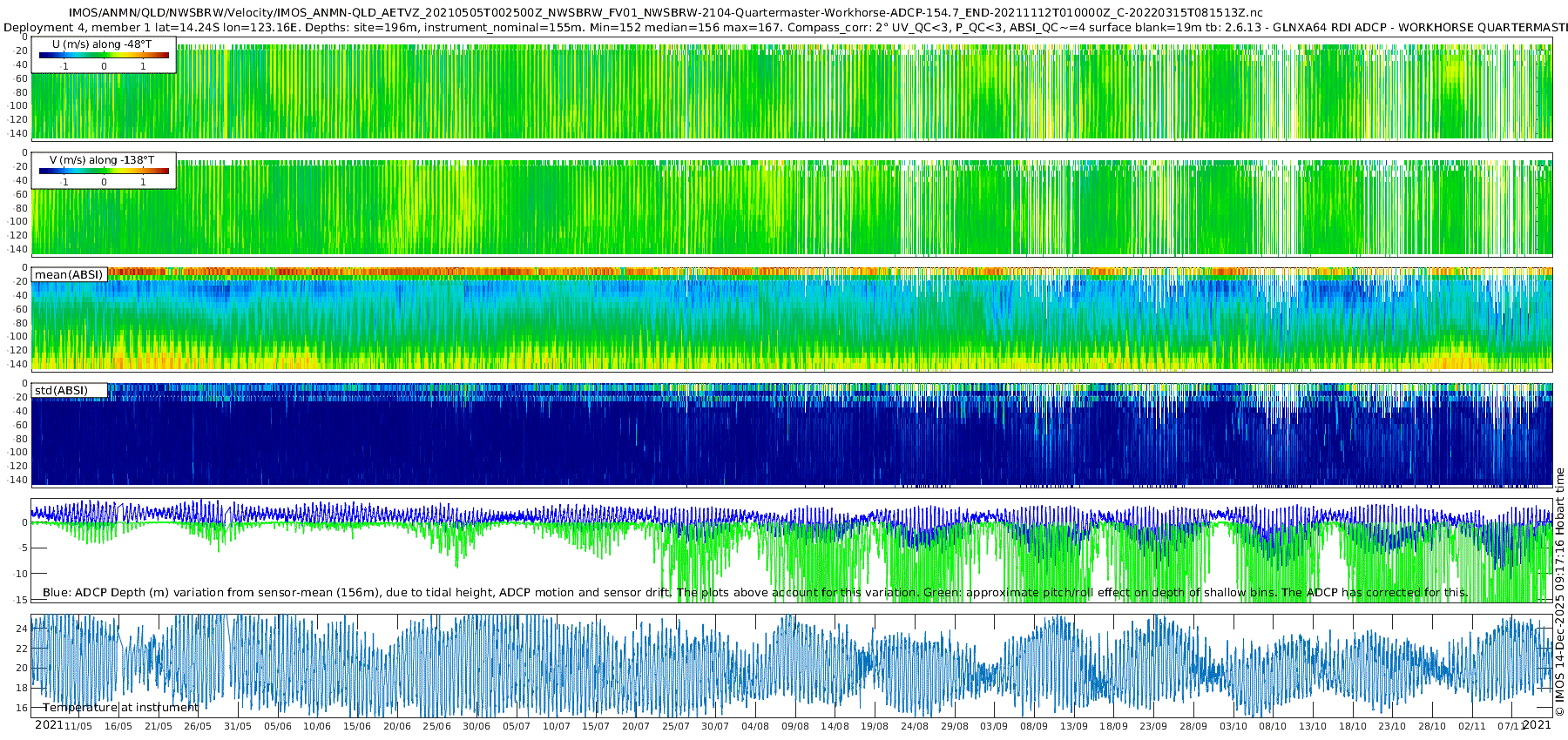This screenshot has width=1568, height=740.
Task: Click the V along -138°T legend title
Action: coord(102,160)
